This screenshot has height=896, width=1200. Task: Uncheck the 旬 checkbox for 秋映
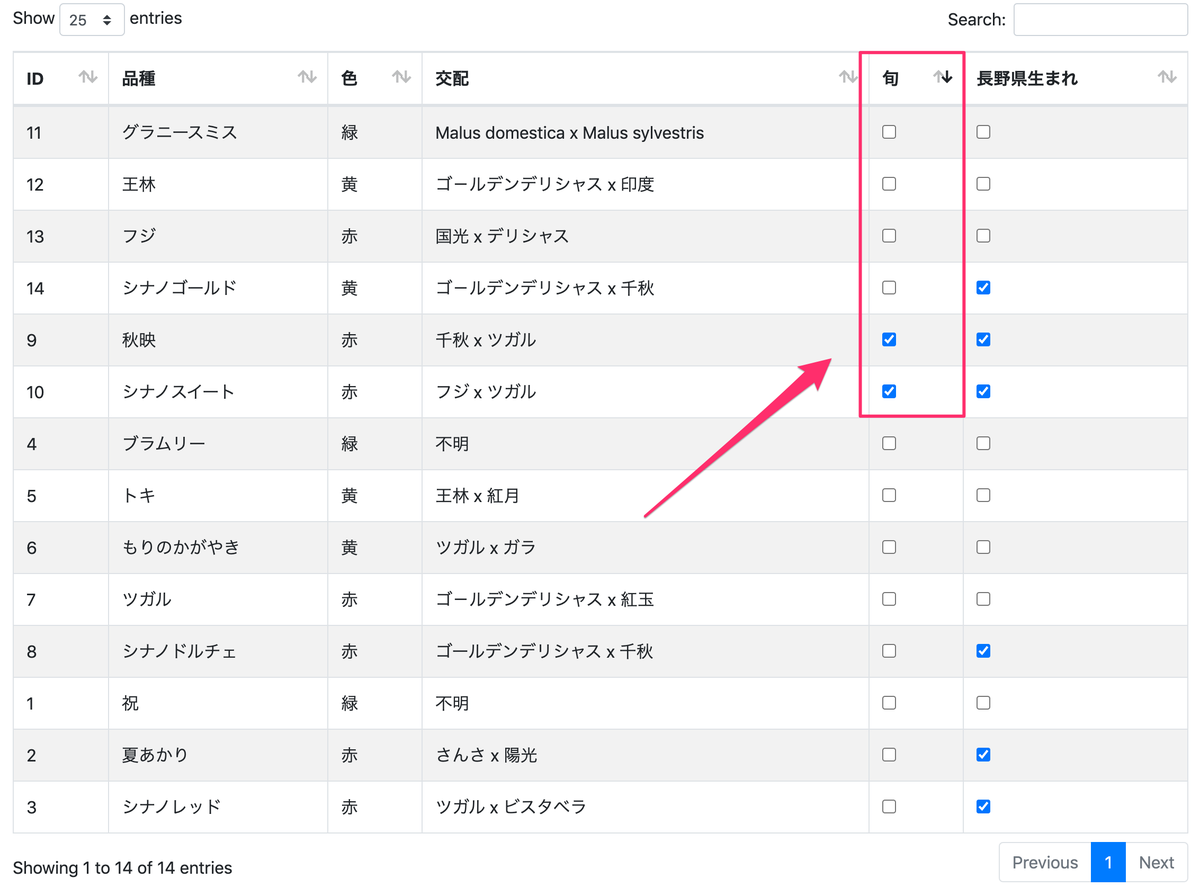coord(888,339)
